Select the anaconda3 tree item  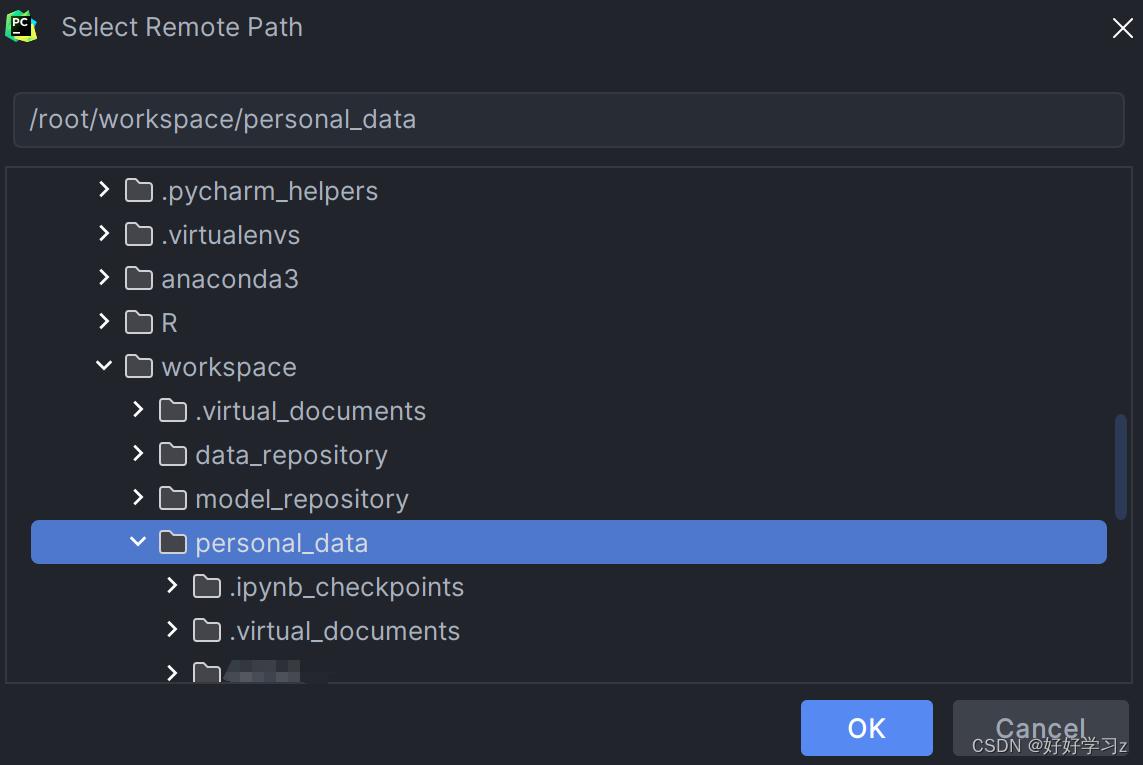230,278
